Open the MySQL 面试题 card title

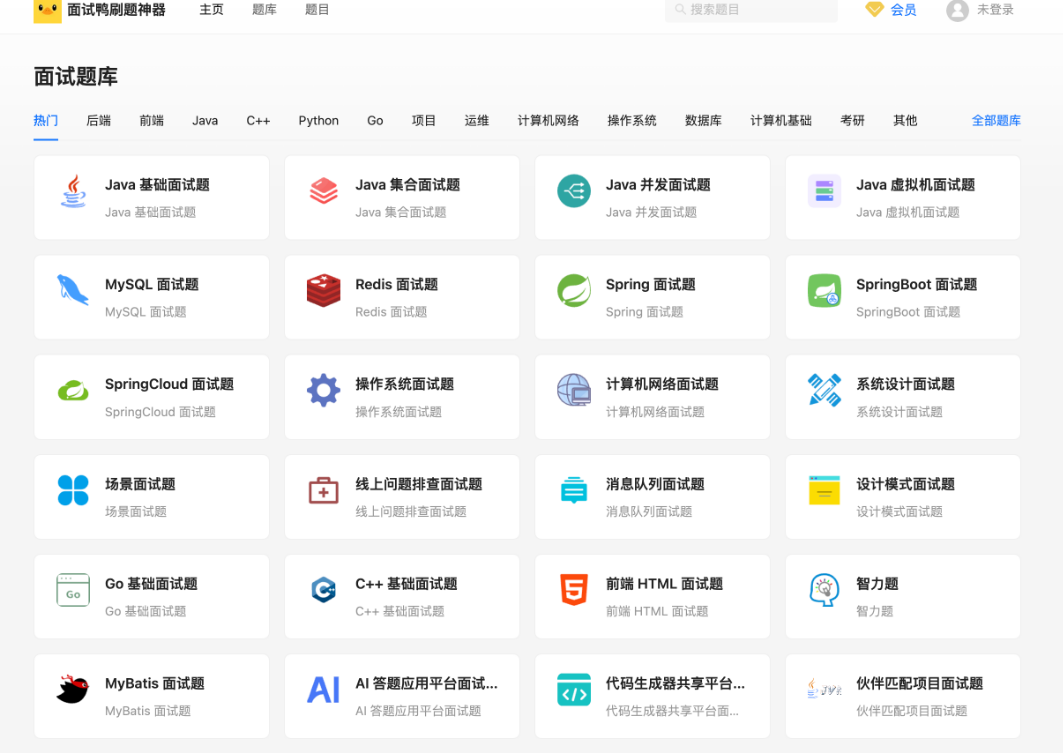tap(152, 284)
